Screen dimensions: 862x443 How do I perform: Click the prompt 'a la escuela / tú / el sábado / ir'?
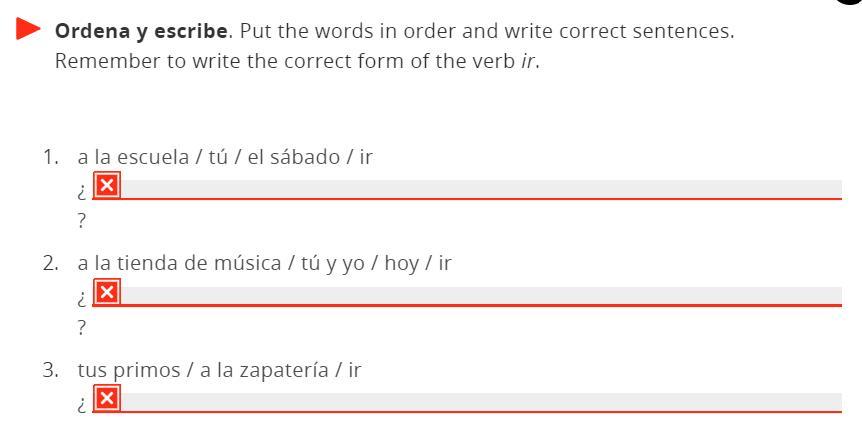[225, 157]
